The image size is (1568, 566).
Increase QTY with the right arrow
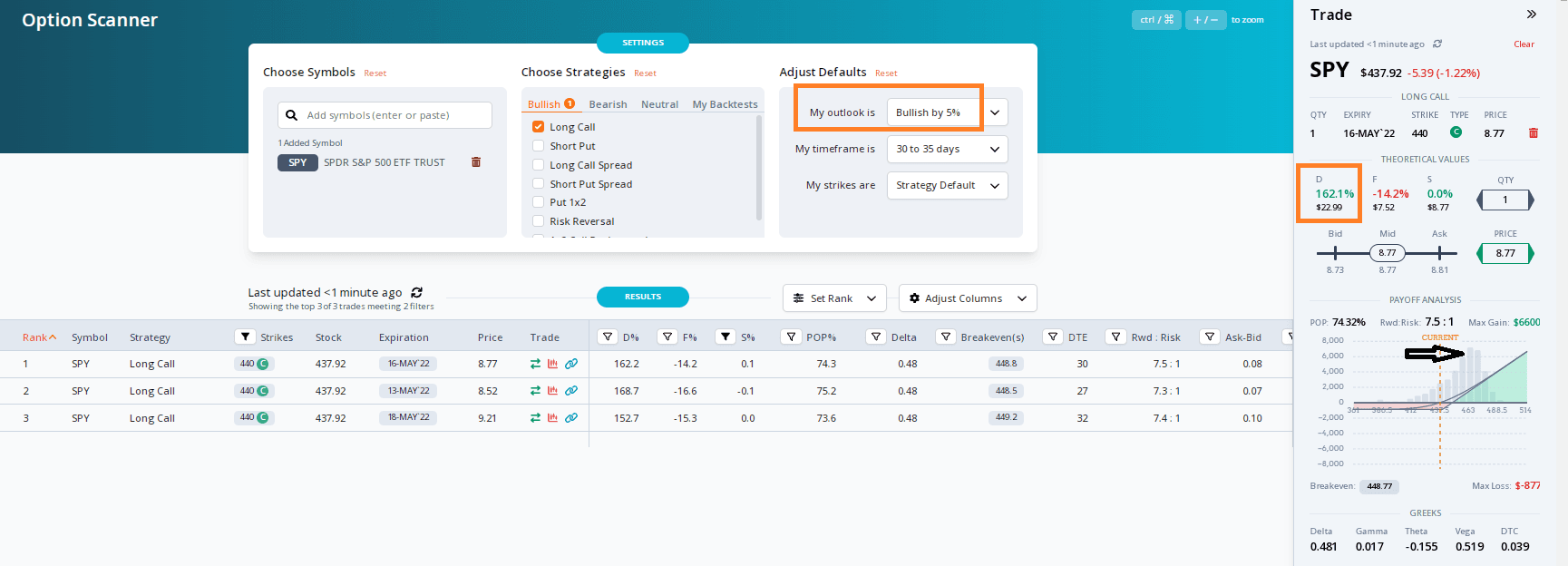click(1530, 200)
